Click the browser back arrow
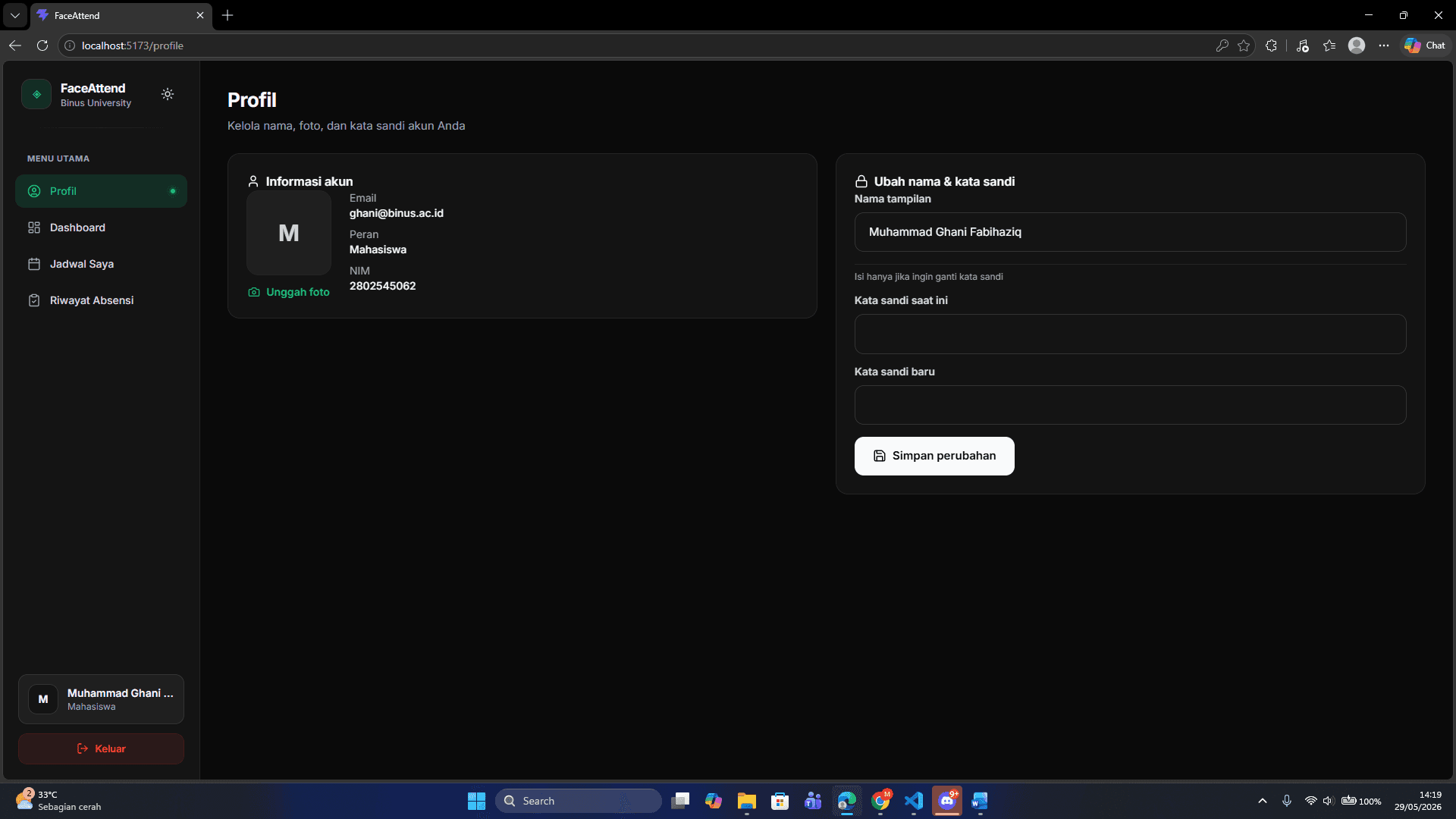 pos(15,45)
